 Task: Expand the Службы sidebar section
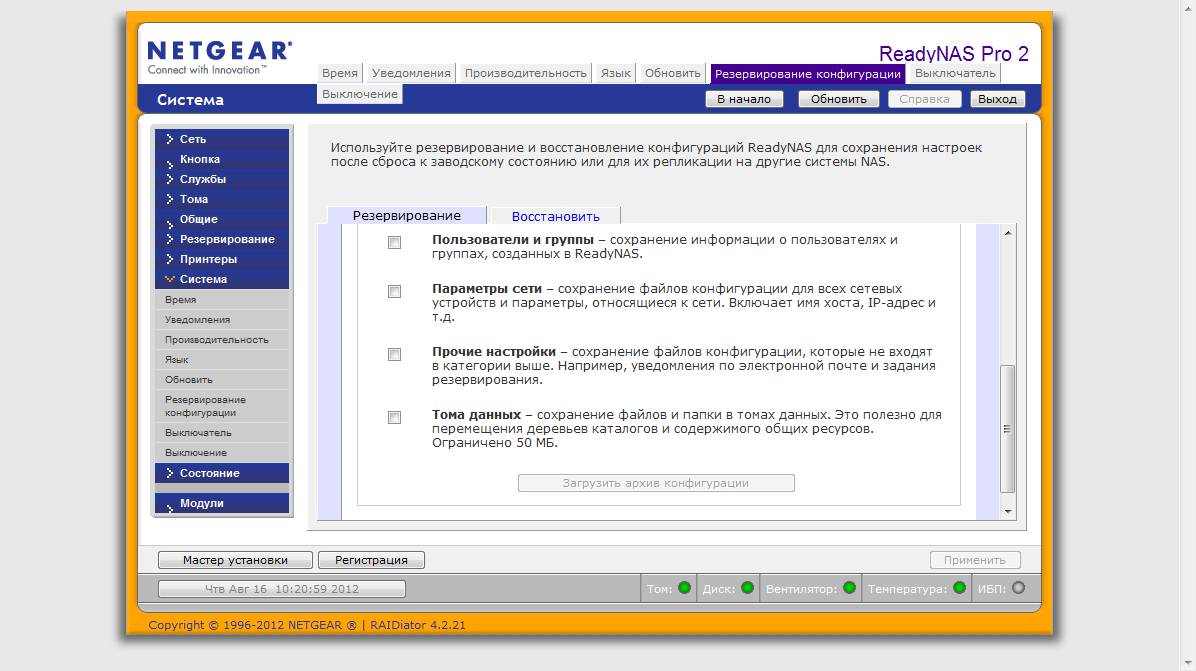coord(222,179)
